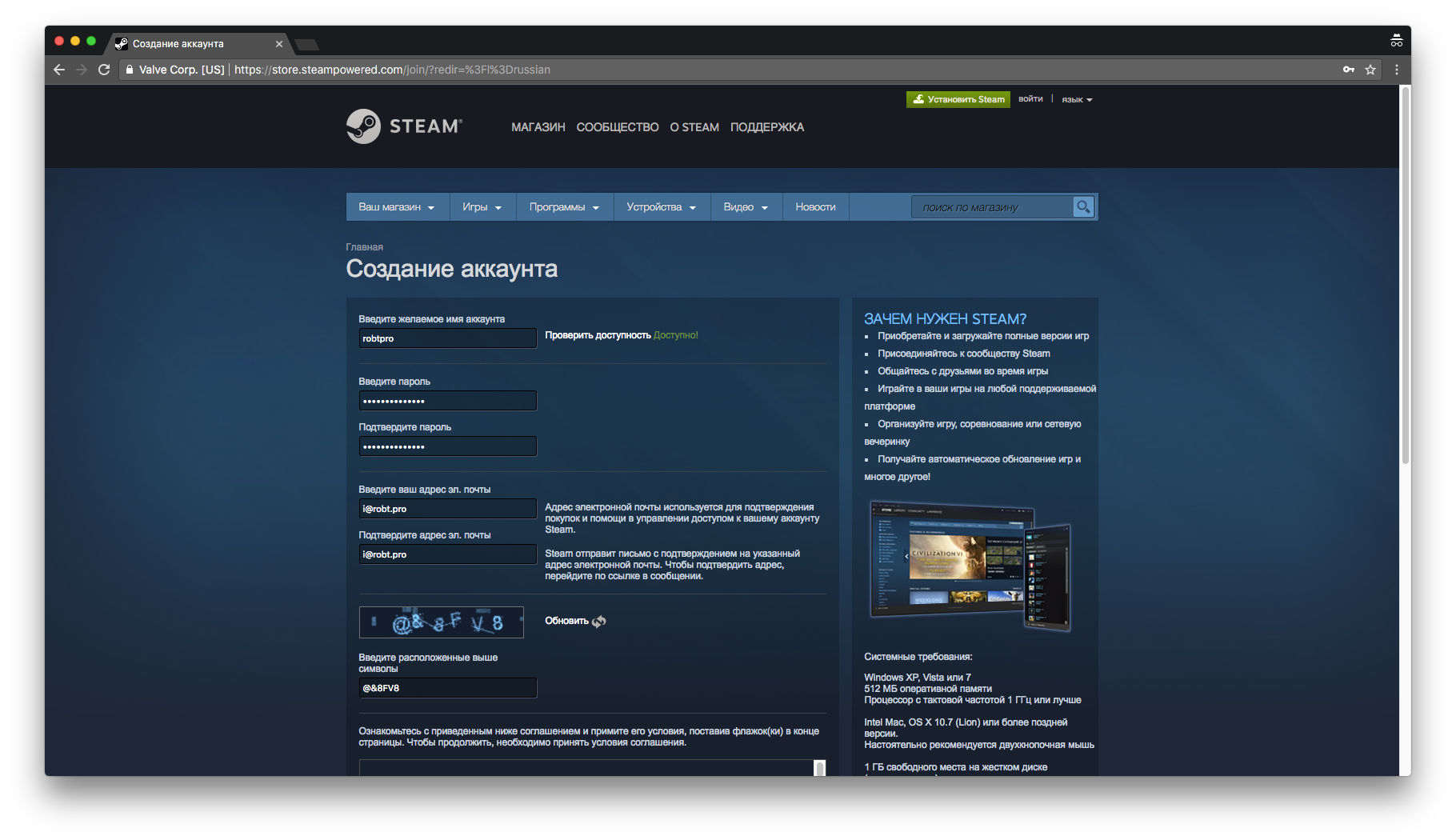Click the browser reload page icon
This screenshot has height=840, width=1456.
point(104,70)
